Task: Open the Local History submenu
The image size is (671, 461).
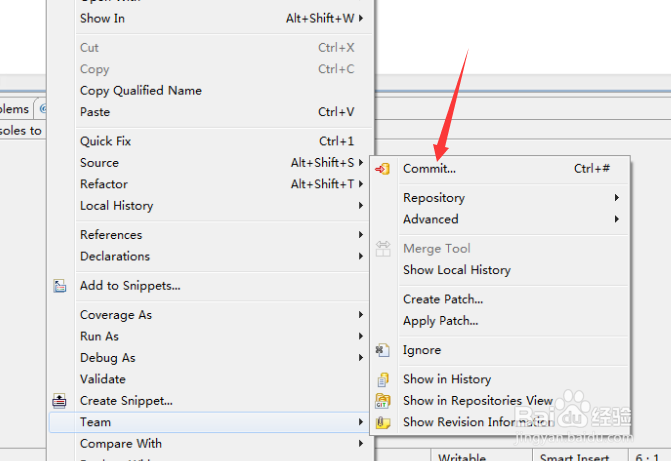Action: click(210, 206)
